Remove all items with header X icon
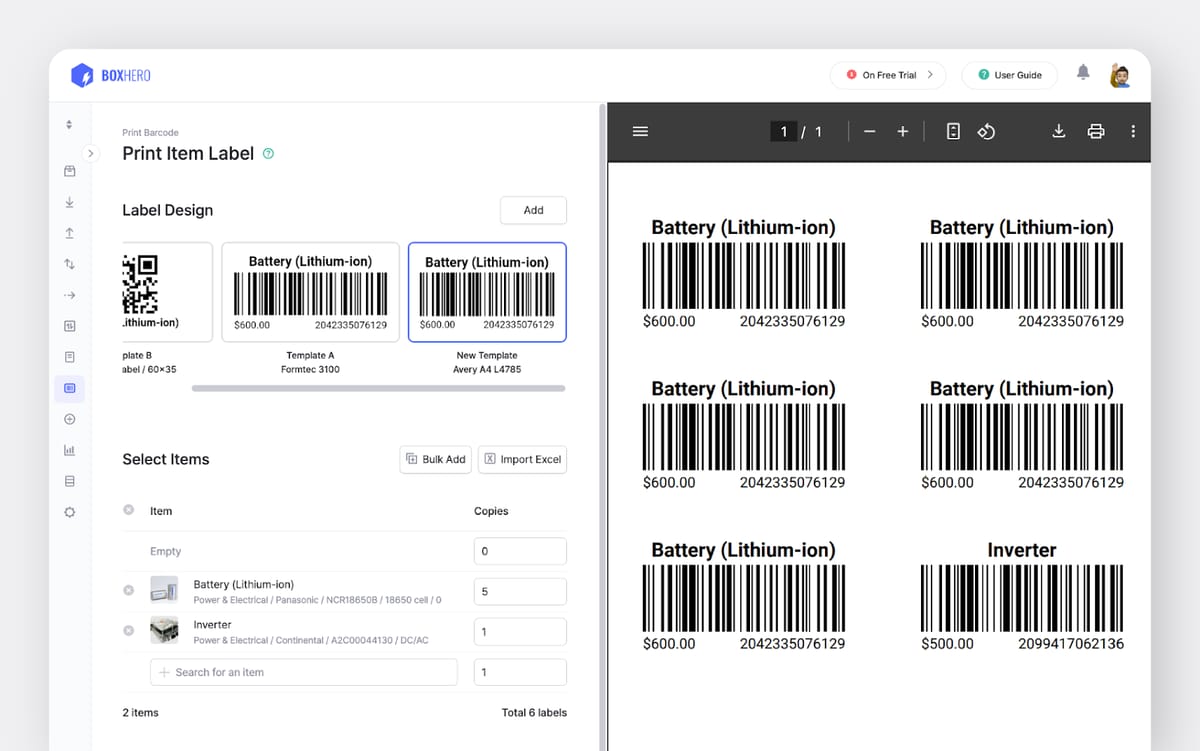Viewport: 1200px width, 751px height. click(128, 510)
